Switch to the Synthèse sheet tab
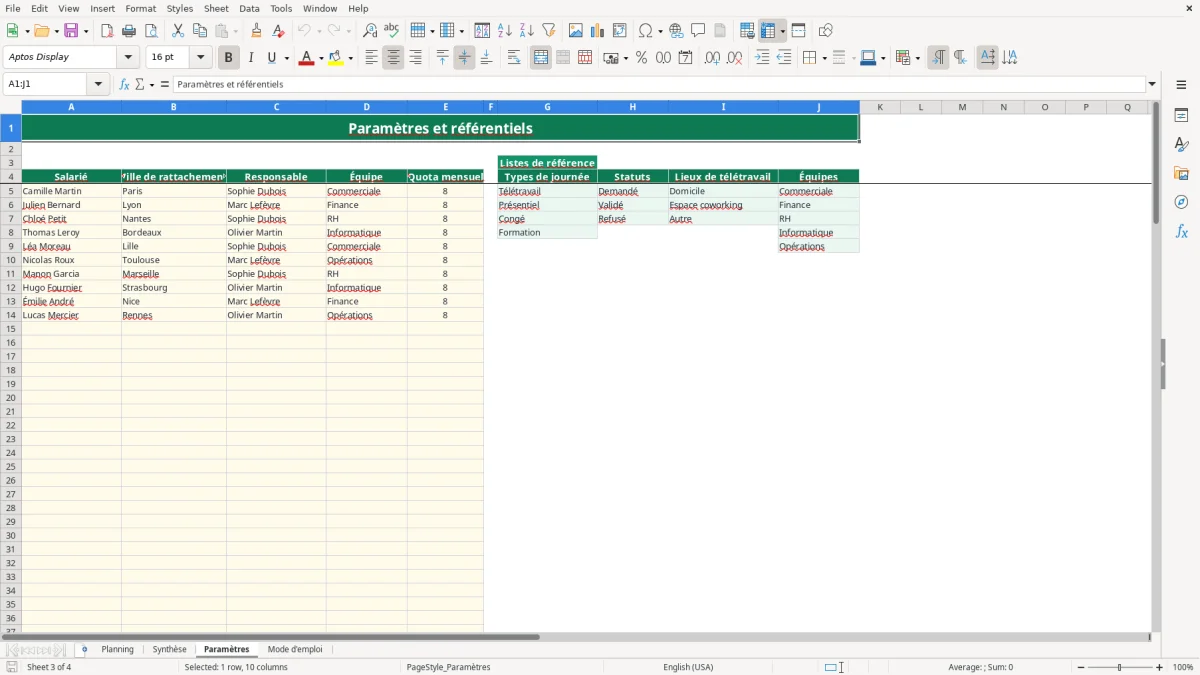 point(169,649)
